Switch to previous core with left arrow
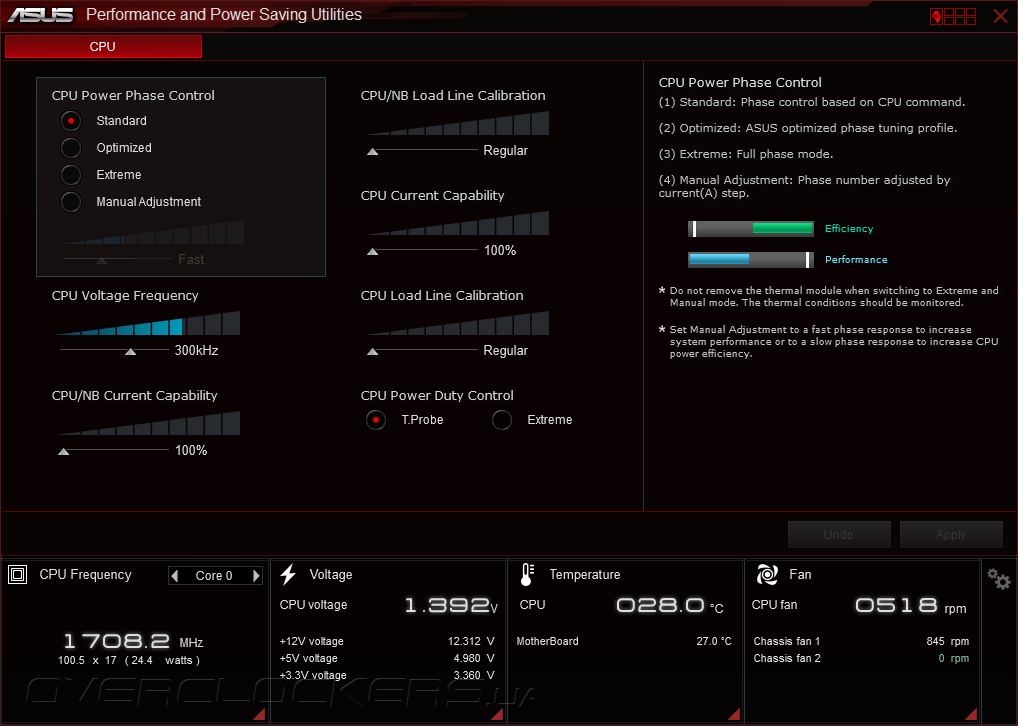Viewport: 1018px width, 726px height. pyautogui.click(x=175, y=575)
